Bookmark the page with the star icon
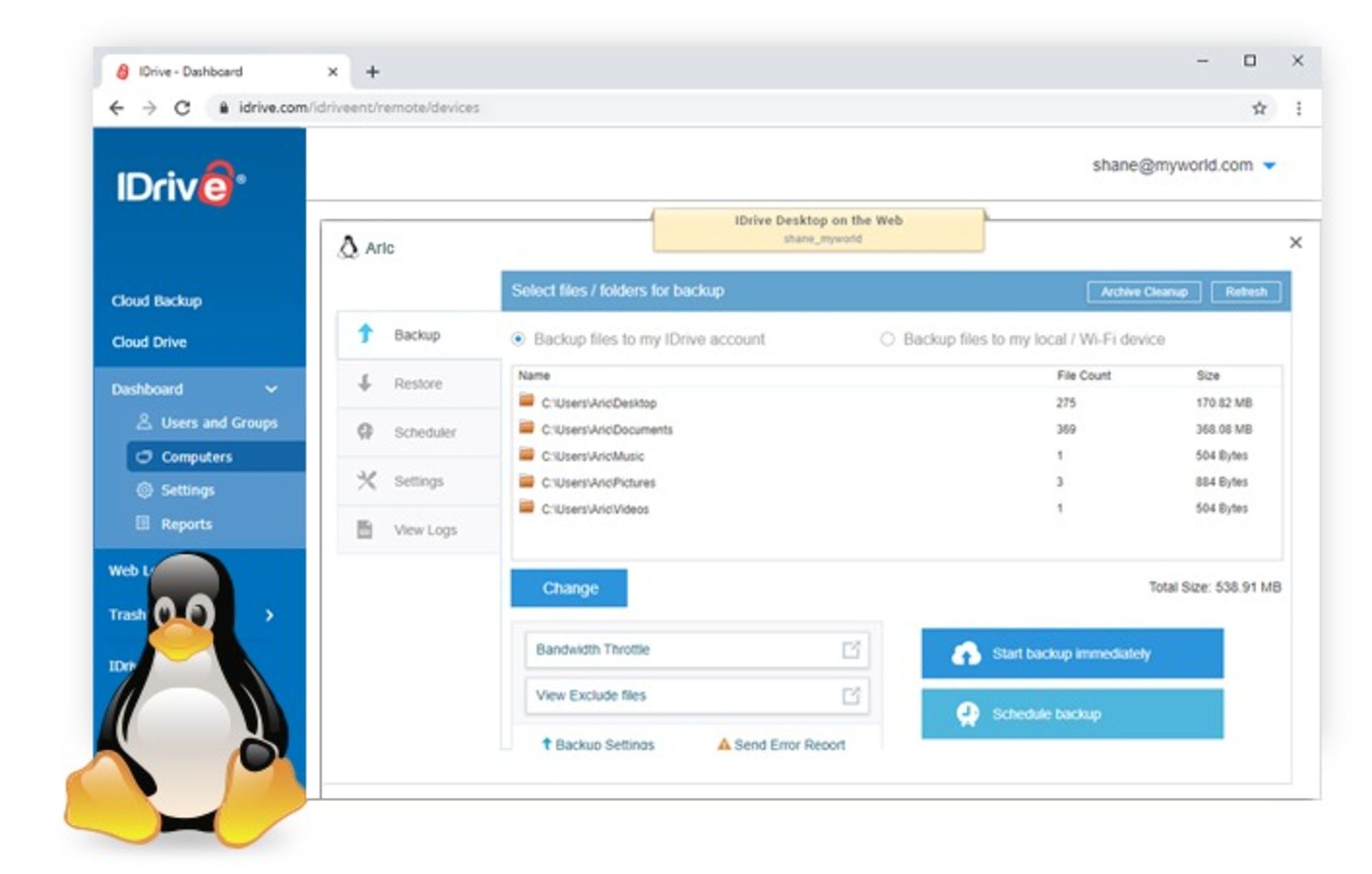The height and width of the screenshot is (874, 1372). [1259, 108]
